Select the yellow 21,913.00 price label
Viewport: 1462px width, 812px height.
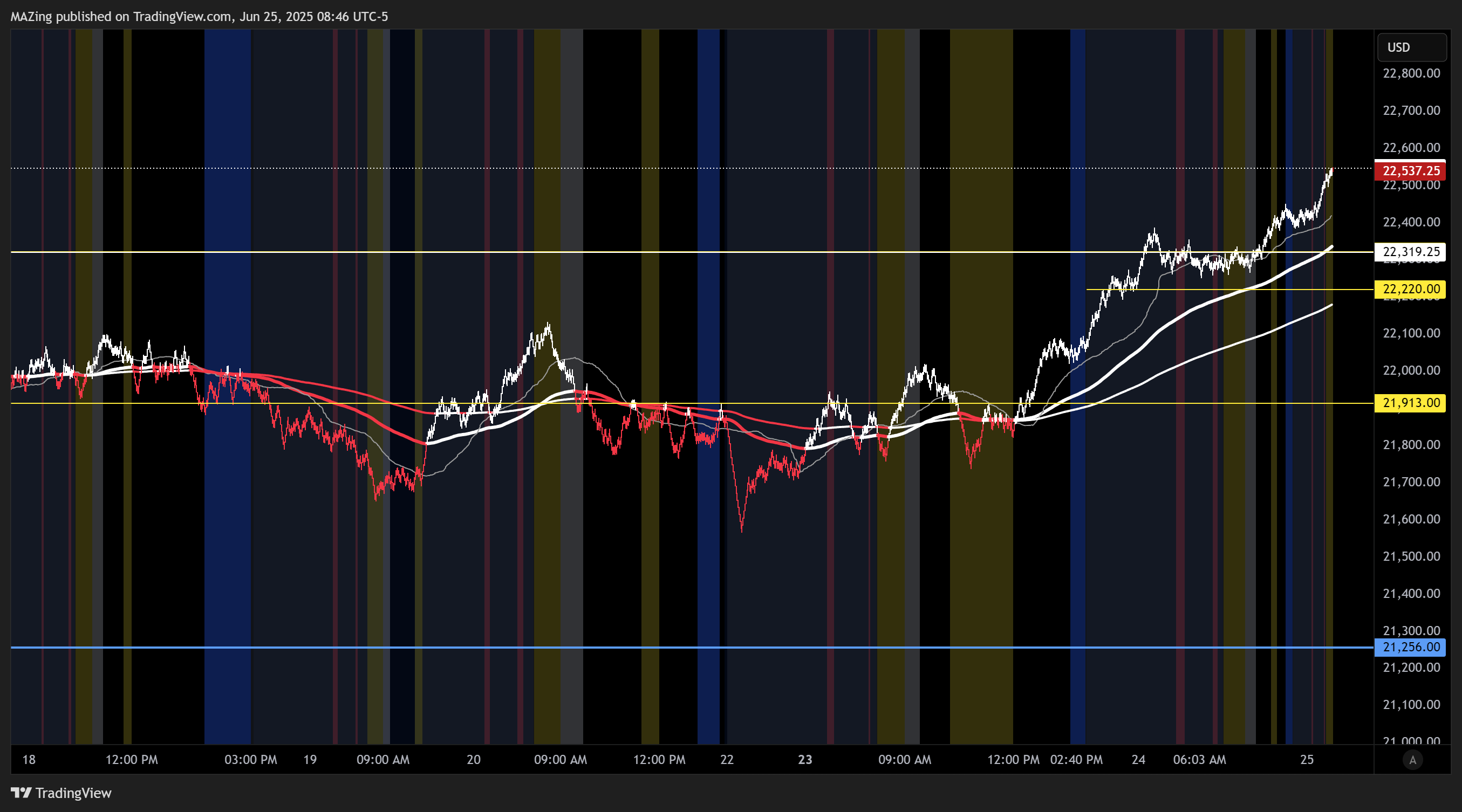click(x=1410, y=403)
